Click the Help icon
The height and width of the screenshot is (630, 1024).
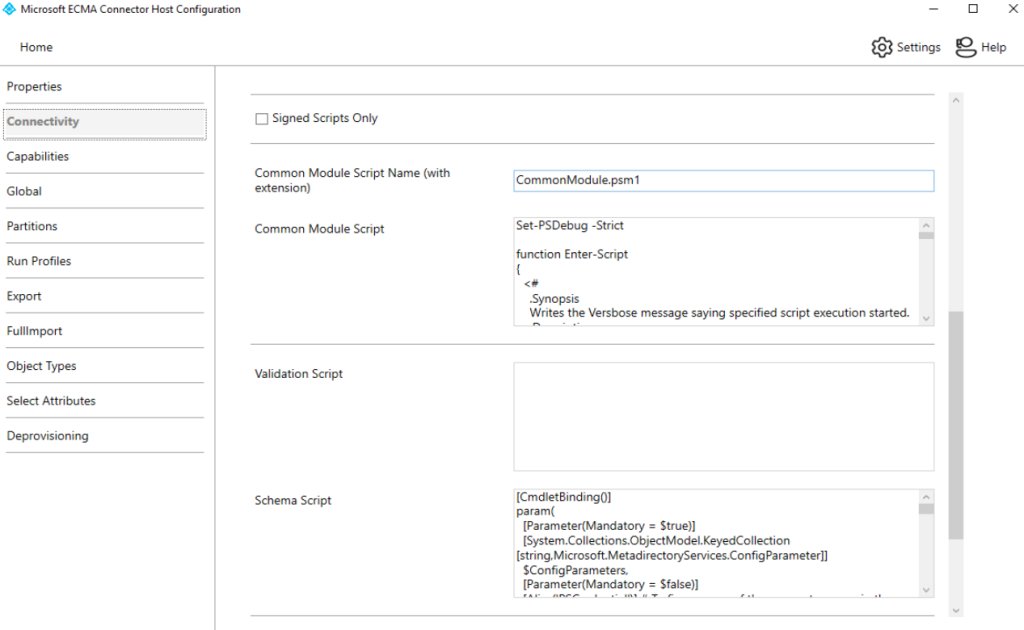coord(965,47)
